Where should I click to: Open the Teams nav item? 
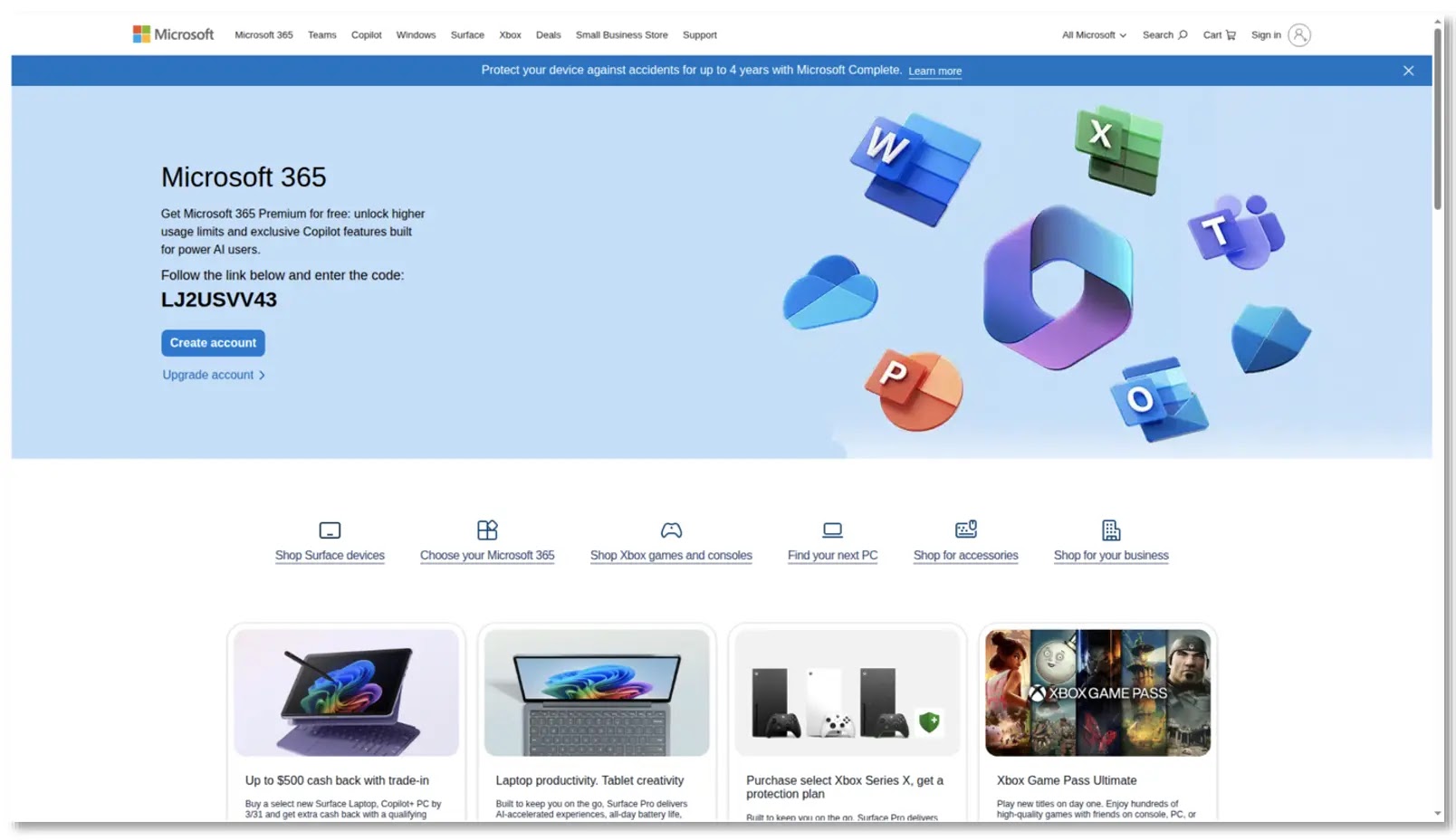click(321, 34)
